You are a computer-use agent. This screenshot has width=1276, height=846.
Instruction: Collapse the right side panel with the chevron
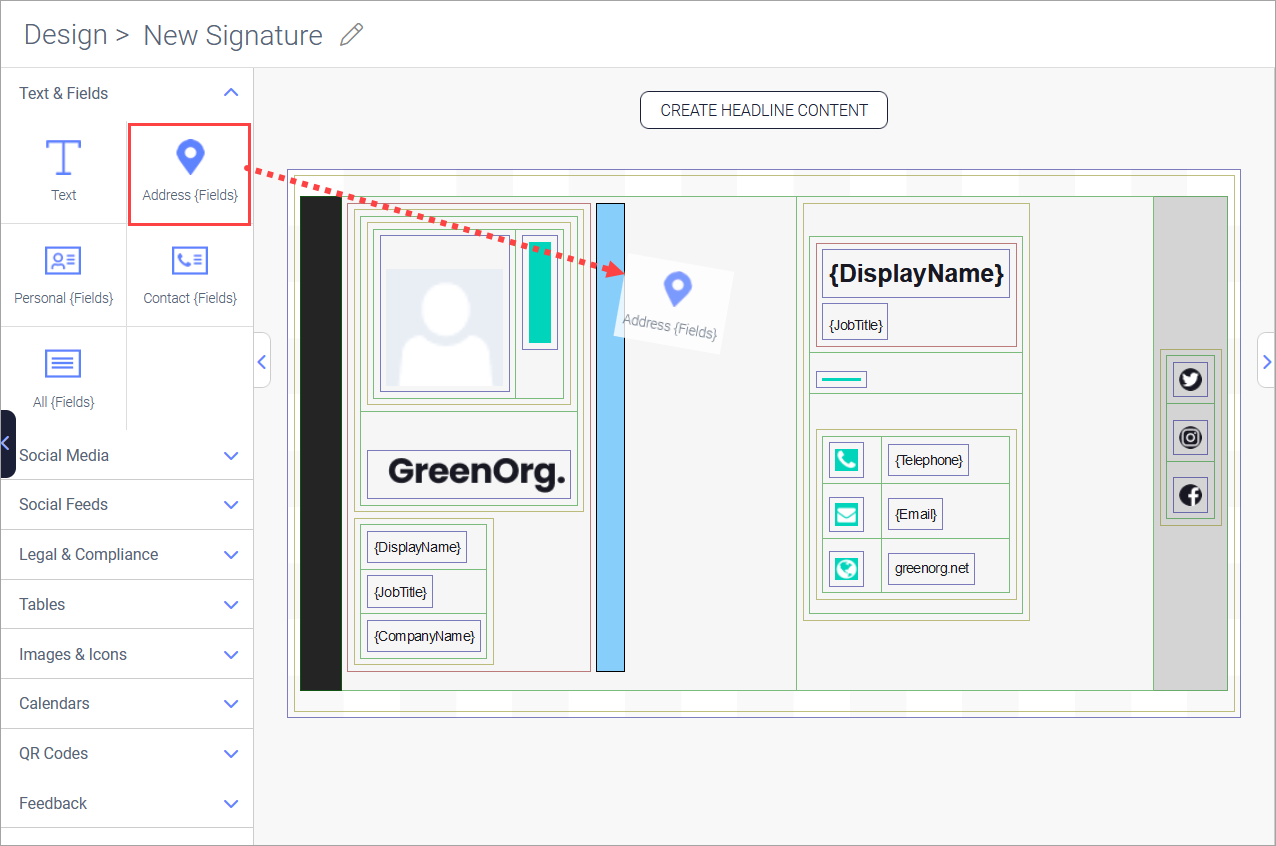(1267, 361)
